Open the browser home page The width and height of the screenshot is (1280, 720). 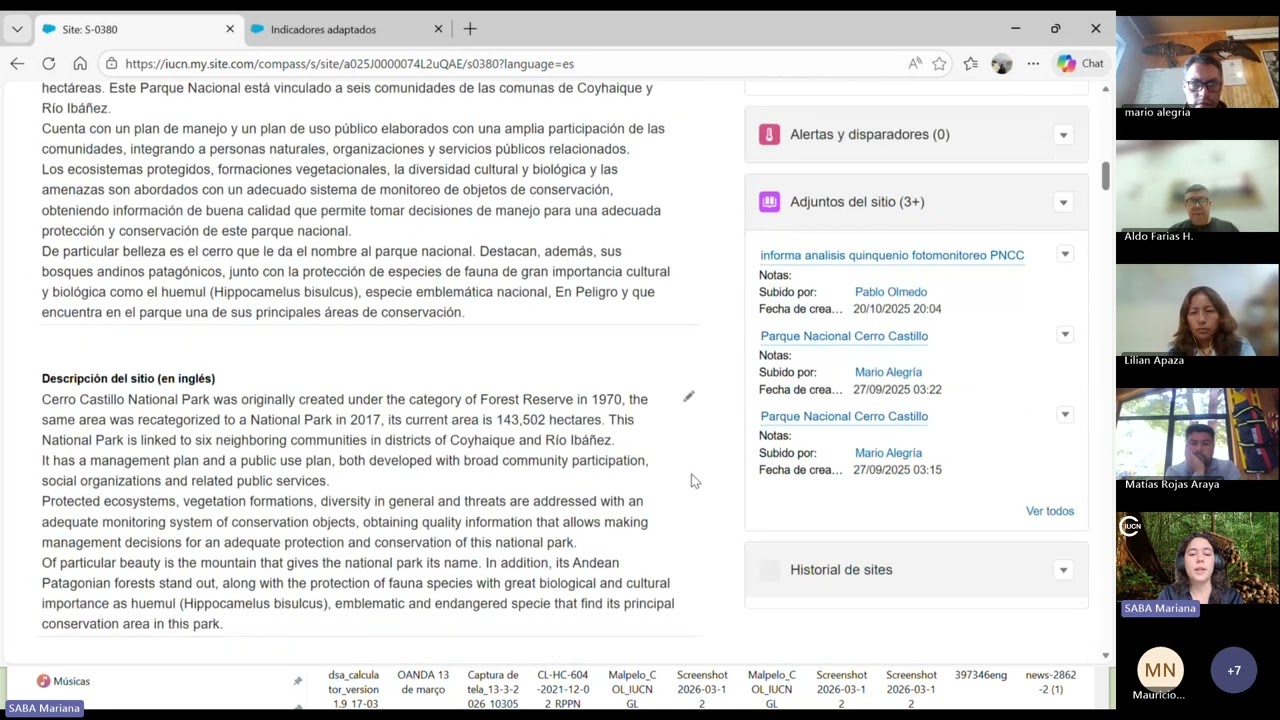80,63
